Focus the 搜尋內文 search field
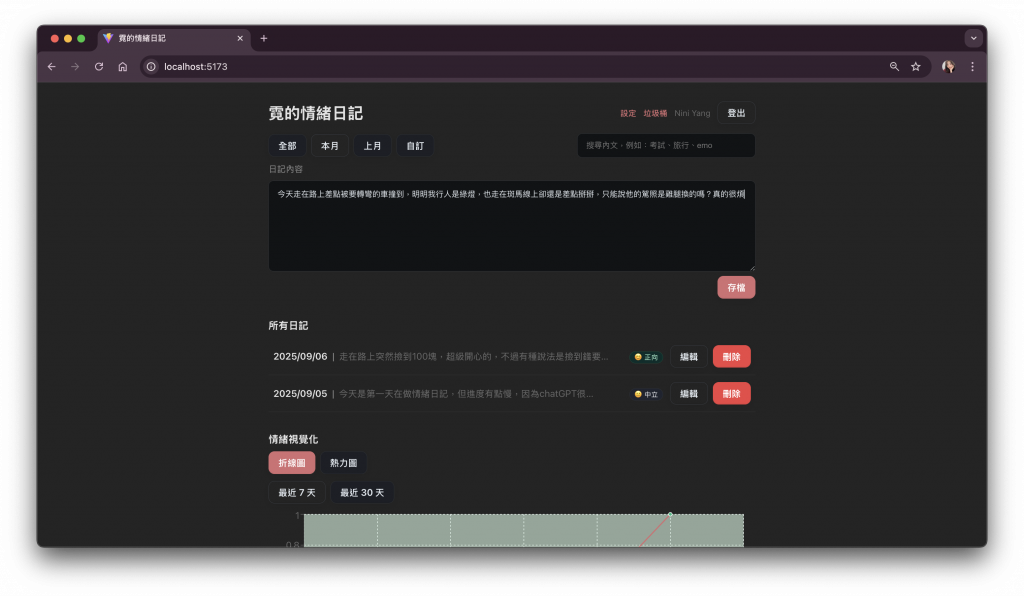 [x=666, y=146]
